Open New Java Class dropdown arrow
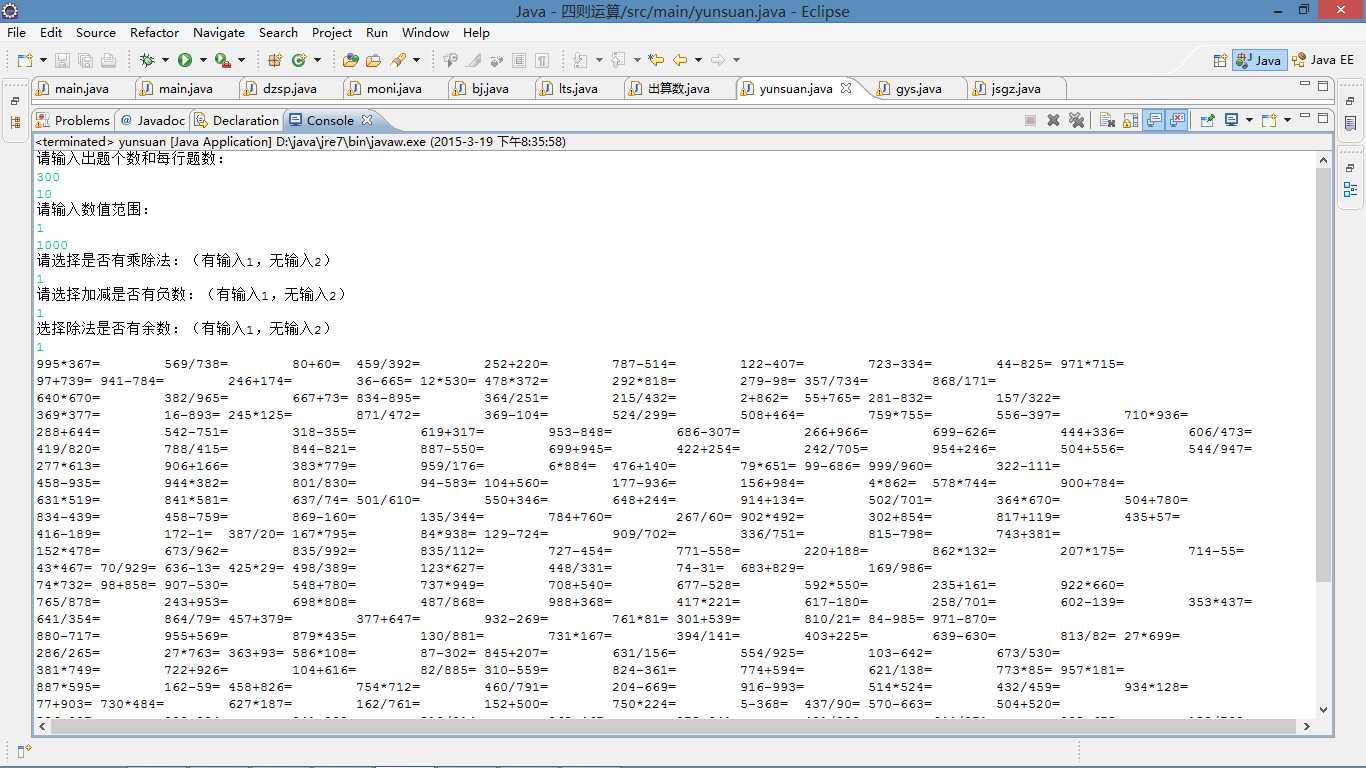 (x=316, y=60)
